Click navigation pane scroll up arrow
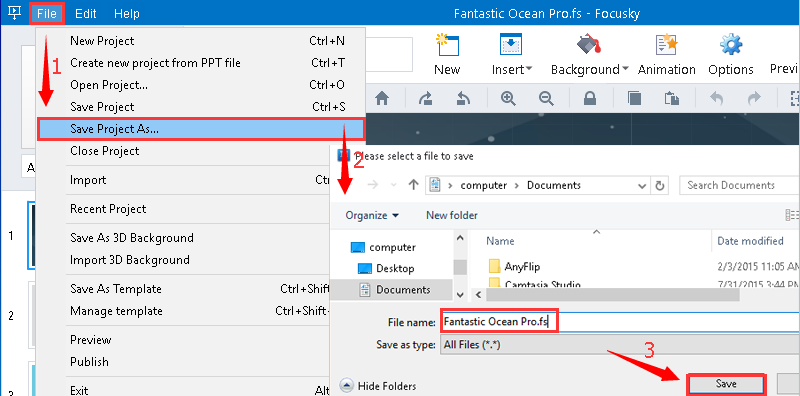 click(460, 238)
